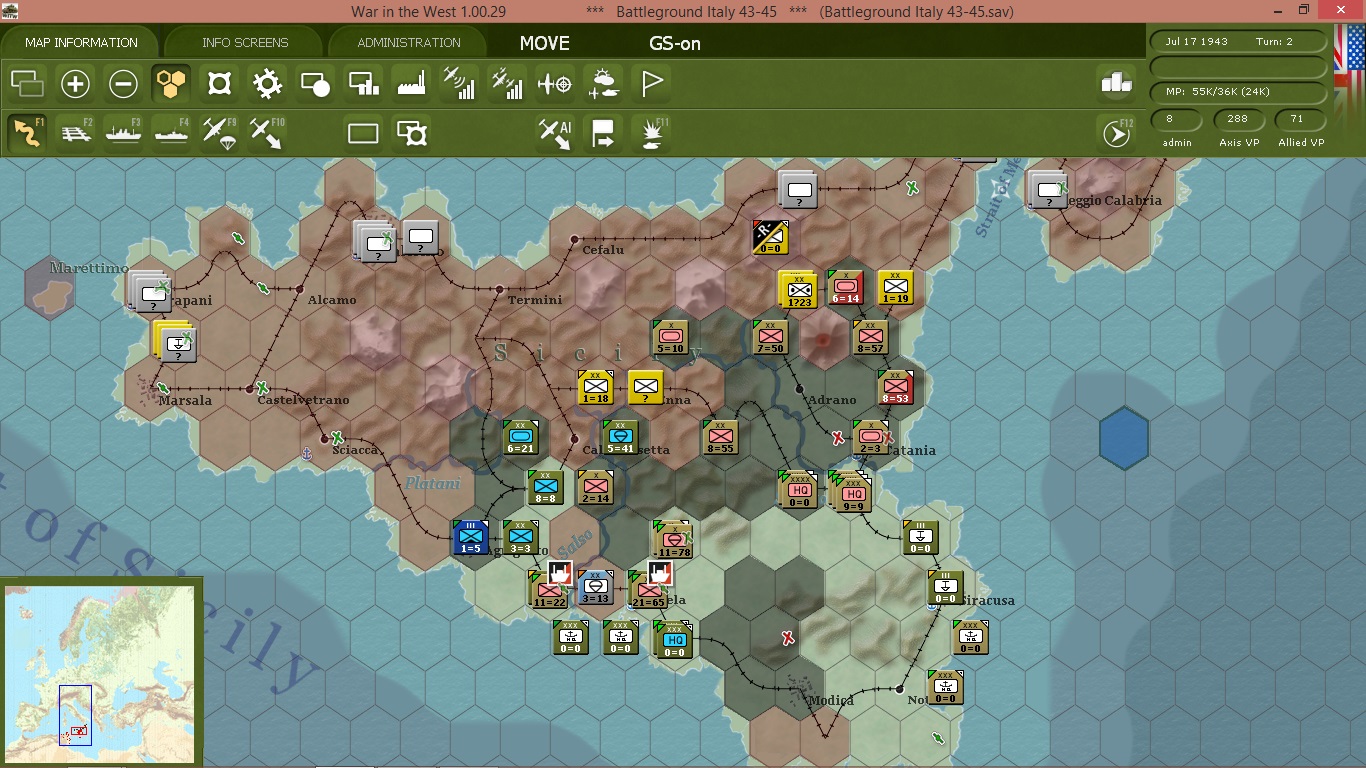Viewport: 1366px width, 768px height.
Task: Select Rail mode (F2)
Action: click(75, 133)
